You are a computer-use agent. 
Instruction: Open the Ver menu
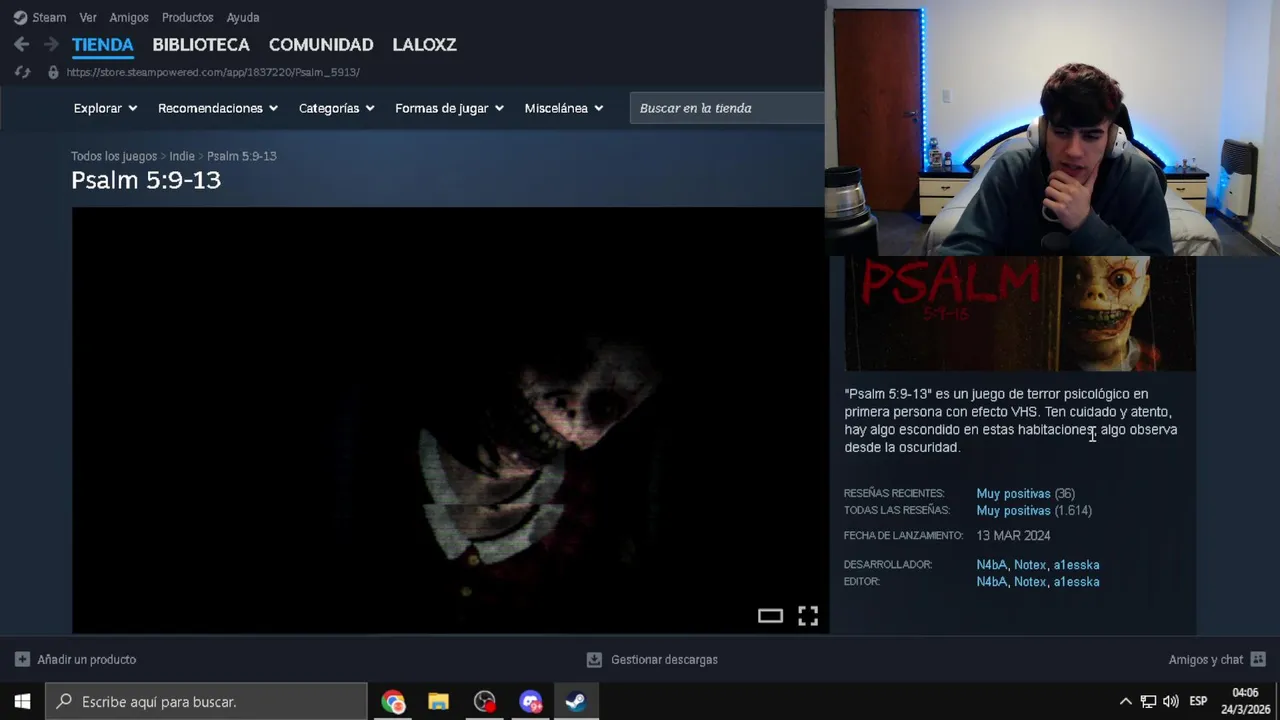[88, 17]
